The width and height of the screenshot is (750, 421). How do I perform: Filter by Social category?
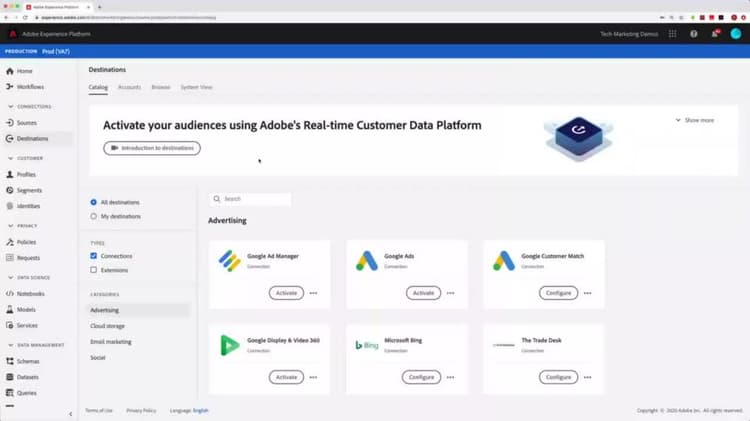coord(98,357)
